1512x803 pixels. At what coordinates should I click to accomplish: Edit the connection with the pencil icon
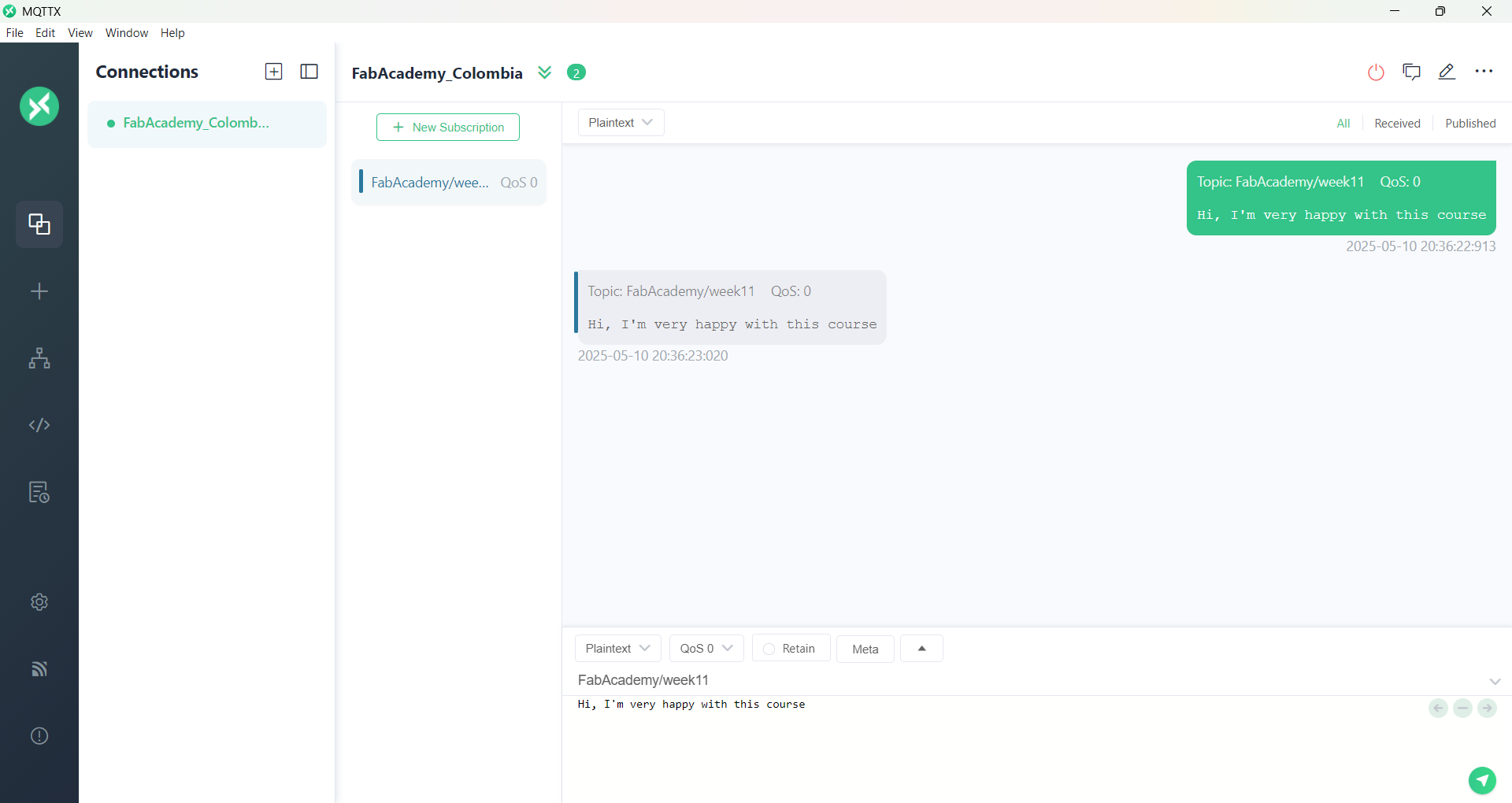[x=1447, y=72]
